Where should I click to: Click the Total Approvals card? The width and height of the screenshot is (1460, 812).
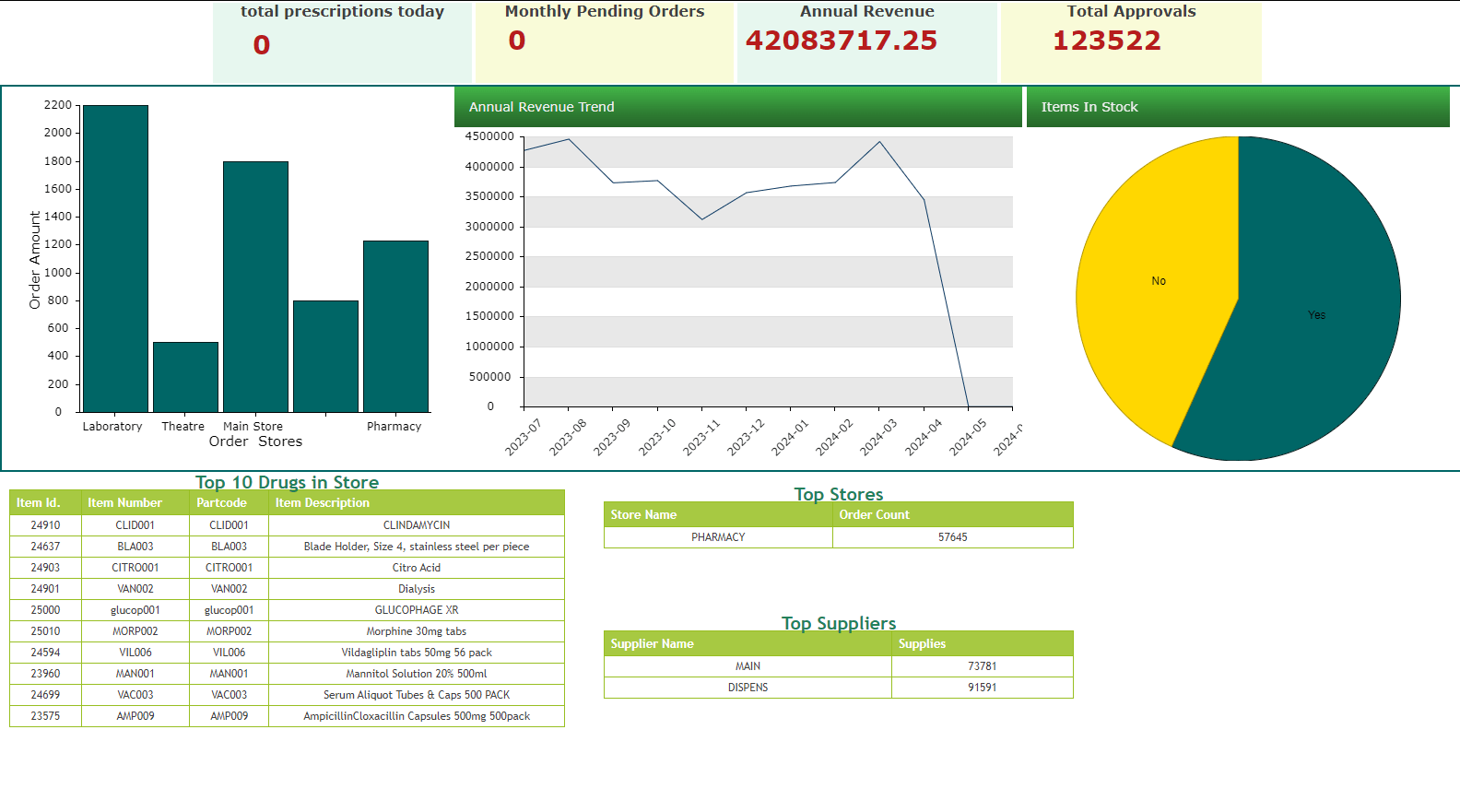click(1131, 41)
